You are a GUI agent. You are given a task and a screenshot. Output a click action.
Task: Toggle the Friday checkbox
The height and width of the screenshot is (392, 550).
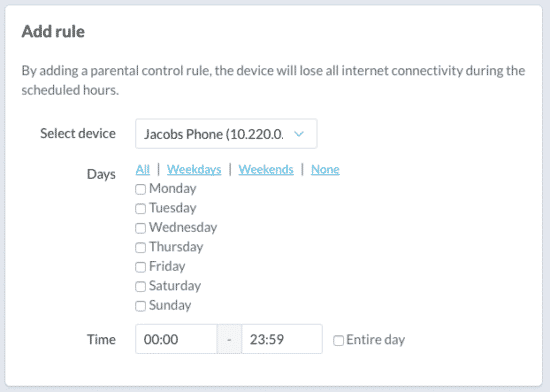[140, 267]
